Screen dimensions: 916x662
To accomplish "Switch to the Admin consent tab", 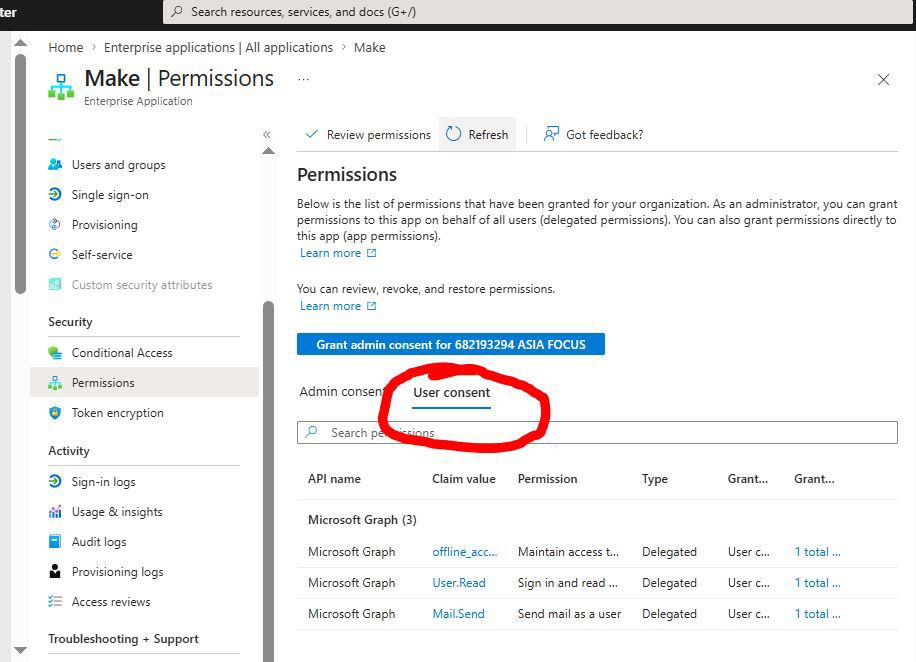I will (341, 391).
